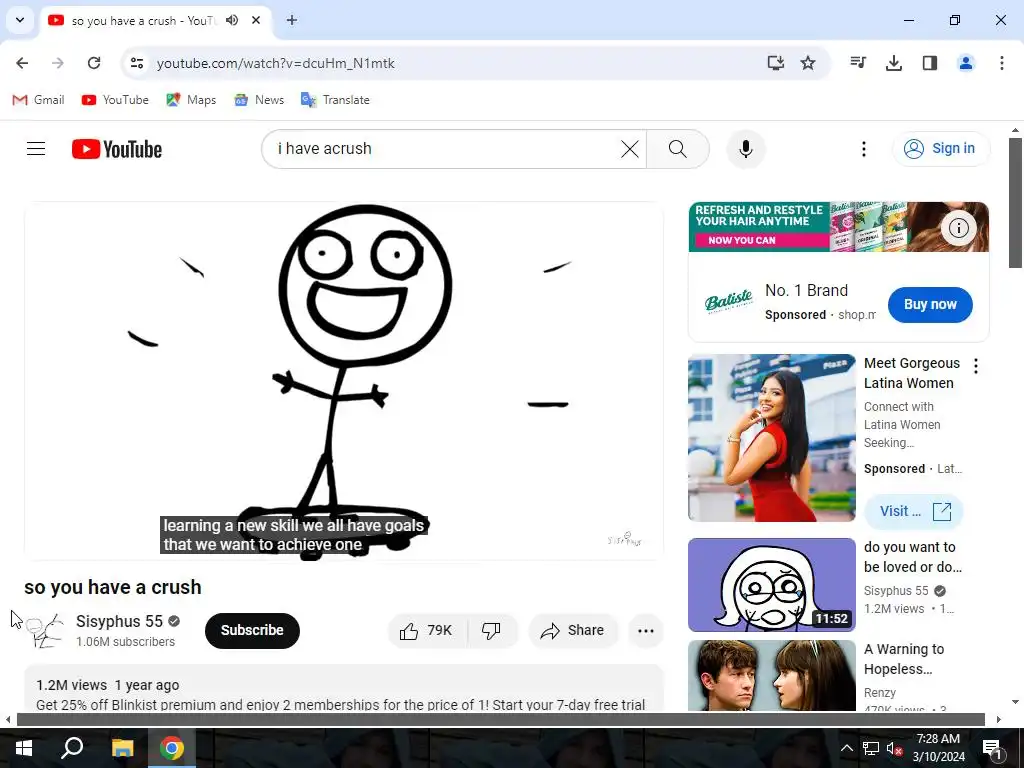
Task: Click the address bar URL
Action: 276,63
